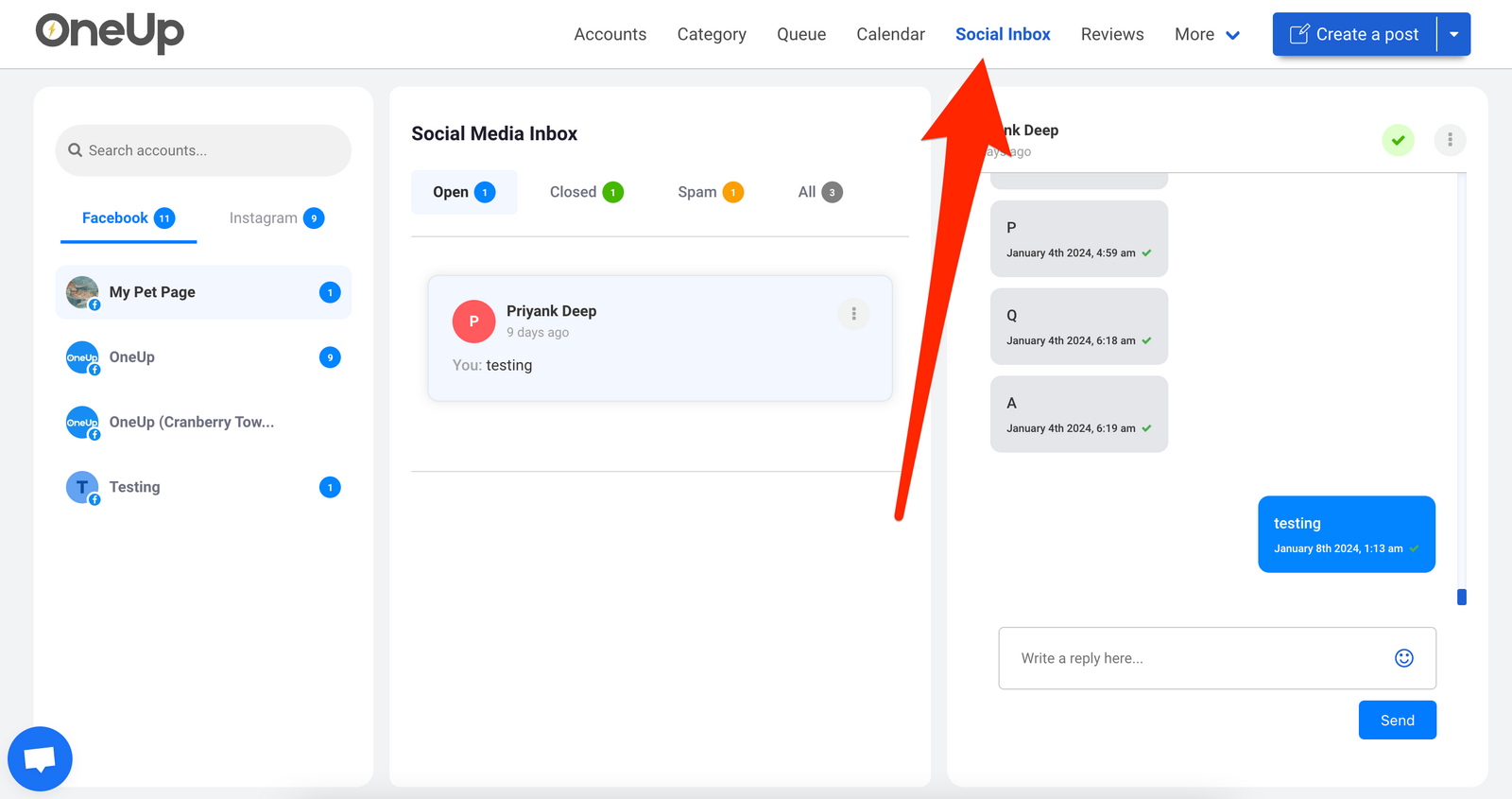Click the OneUp account logo avatar
This screenshot has width=1512, height=799.
pyautogui.click(x=82, y=357)
